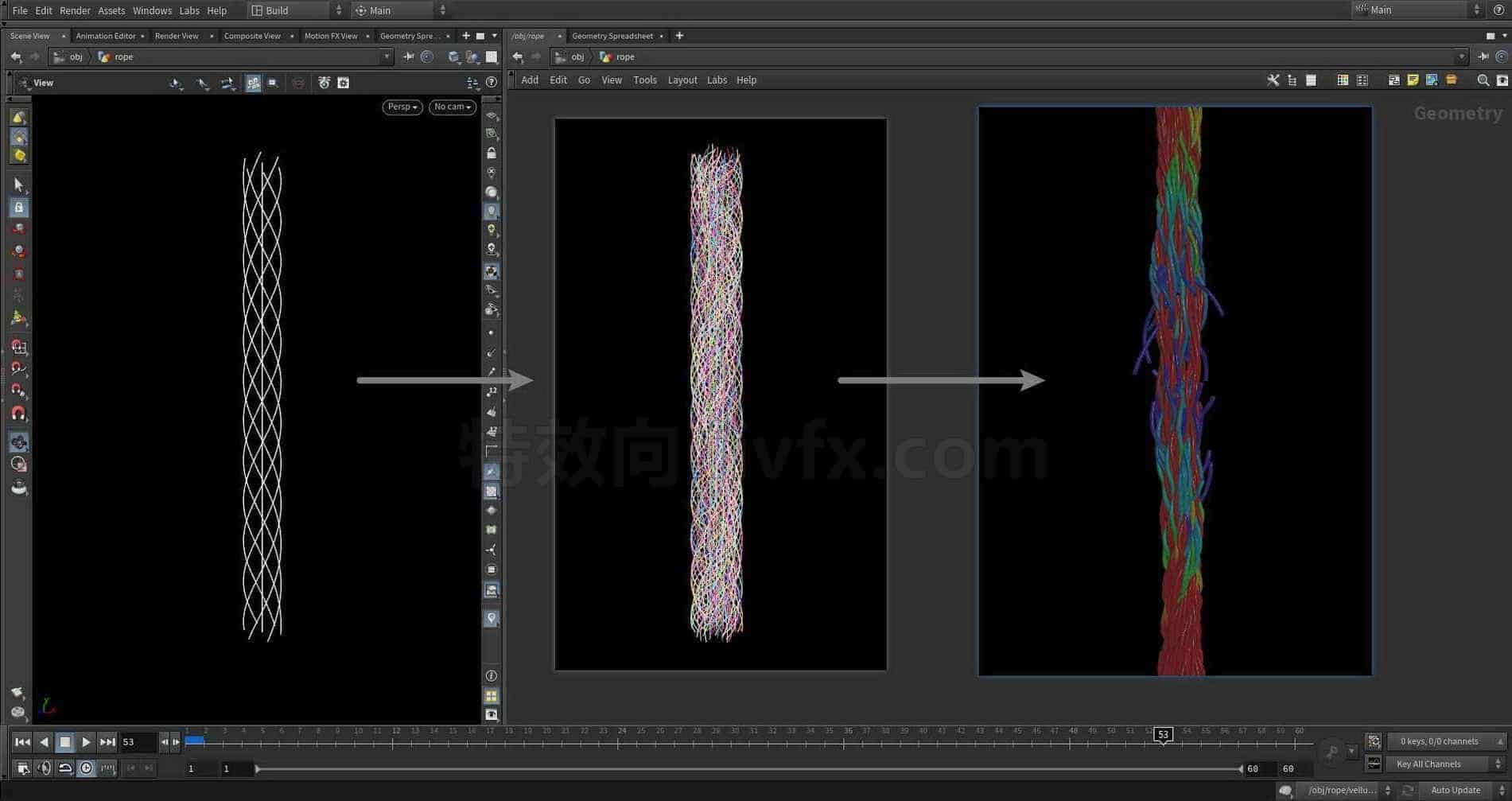The height and width of the screenshot is (801, 1512).
Task: Open the network editor Layout menu
Action: point(682,80)
